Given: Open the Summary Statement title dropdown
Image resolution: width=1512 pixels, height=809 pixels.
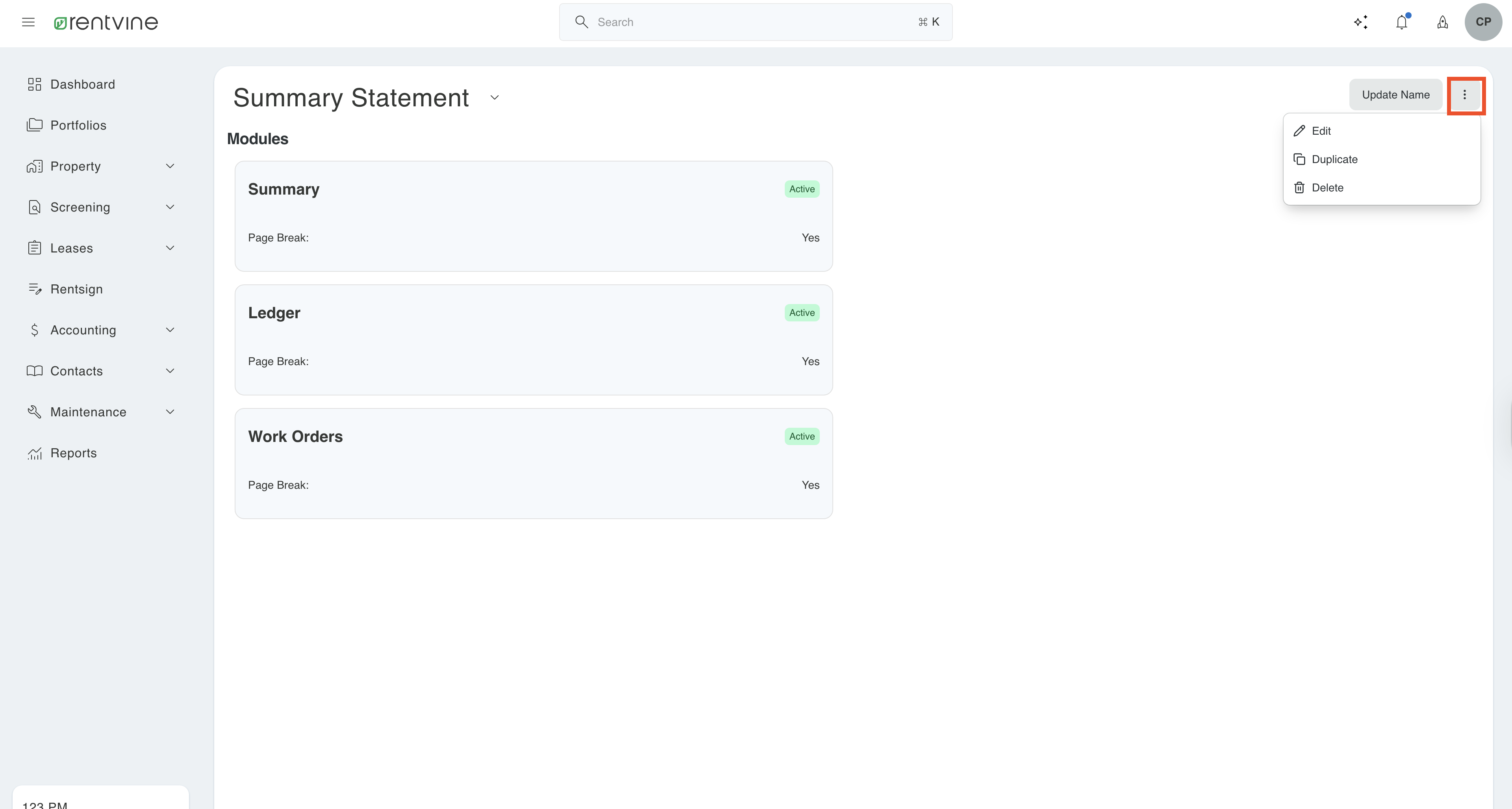Looking at the screenshot, I should pyautogui.click(x=494, y=98).
